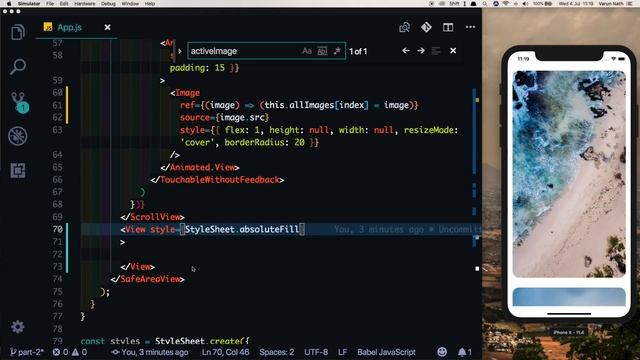Click the '</TouchableWithoutFeedback>' closing tag
640x360 pixels.
[x=217, y=180]
